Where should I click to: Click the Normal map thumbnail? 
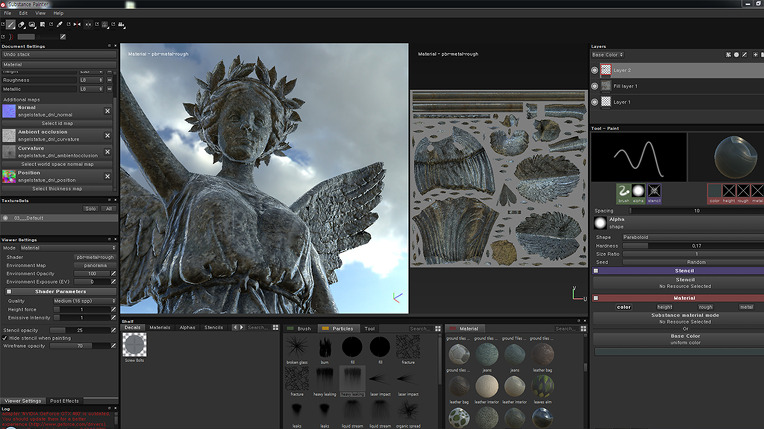pyautogui.click(x=9, y=111)
